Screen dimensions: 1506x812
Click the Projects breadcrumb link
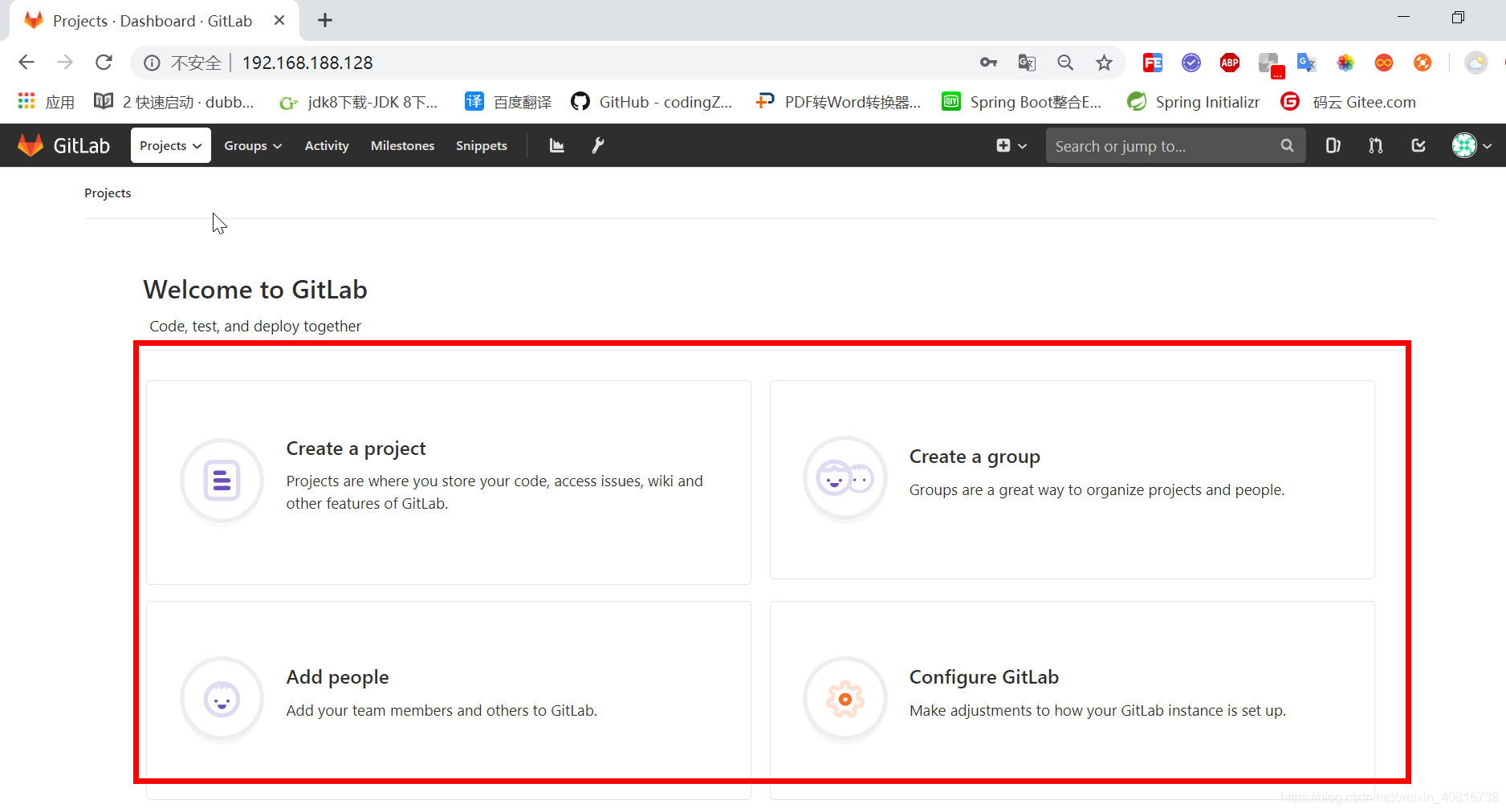coord(108,193)
